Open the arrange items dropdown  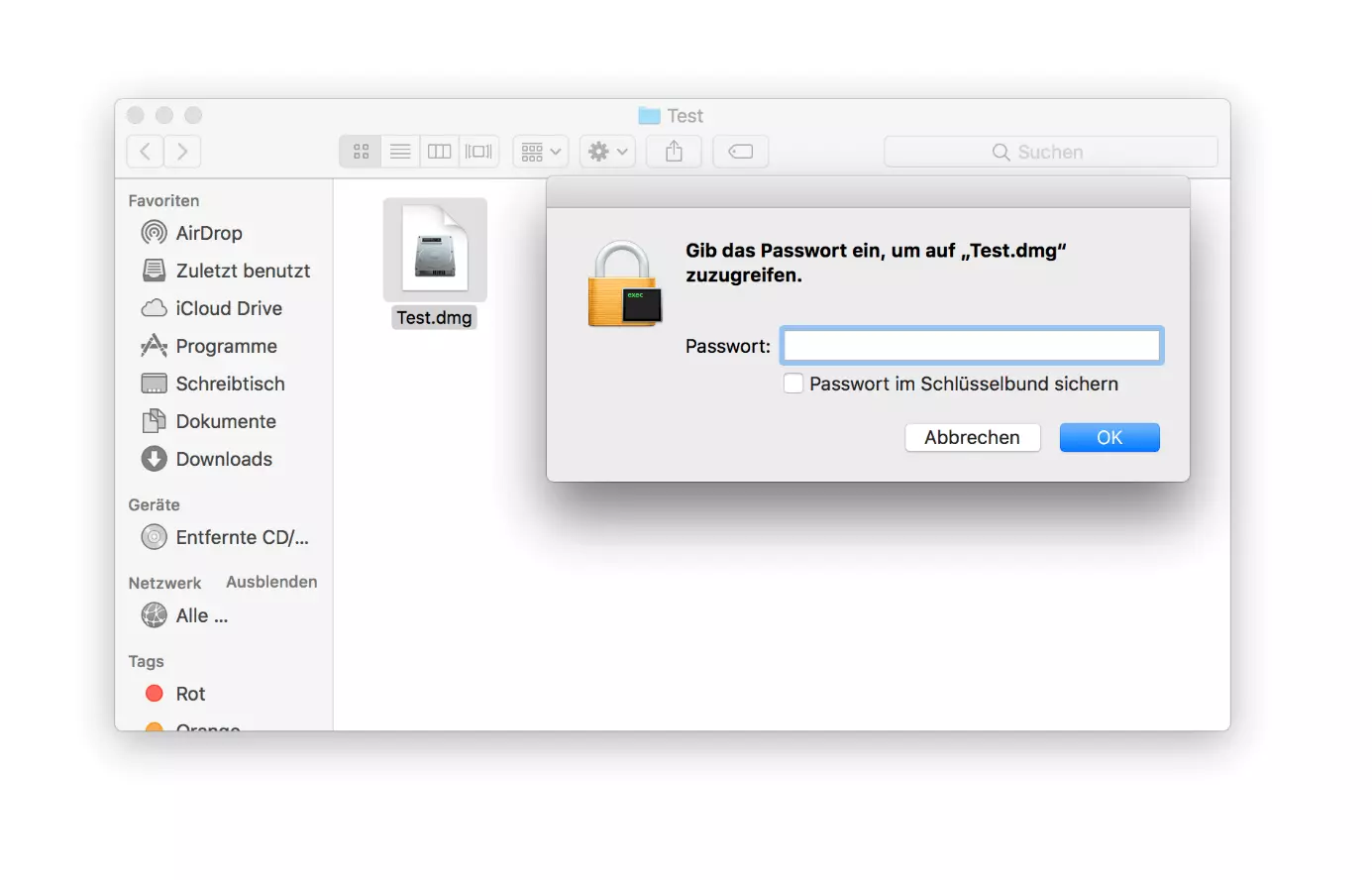(540, 152)
